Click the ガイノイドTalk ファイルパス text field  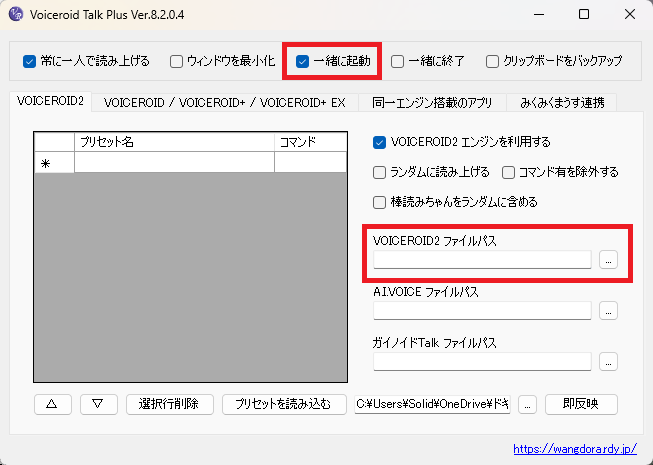(x=482, y=362)
